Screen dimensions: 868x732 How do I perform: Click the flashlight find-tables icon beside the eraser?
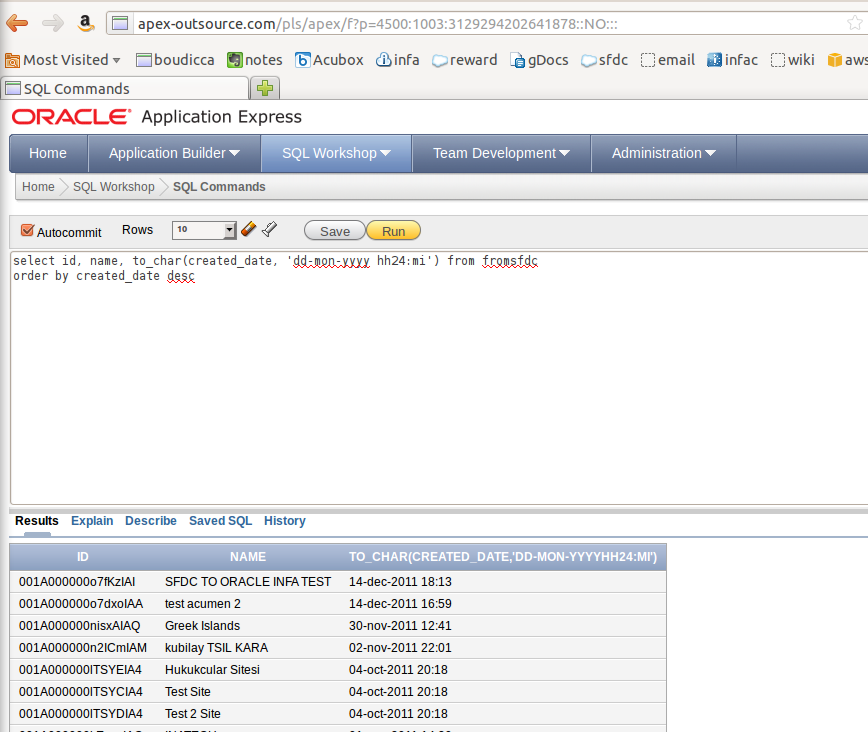point(268,229)
